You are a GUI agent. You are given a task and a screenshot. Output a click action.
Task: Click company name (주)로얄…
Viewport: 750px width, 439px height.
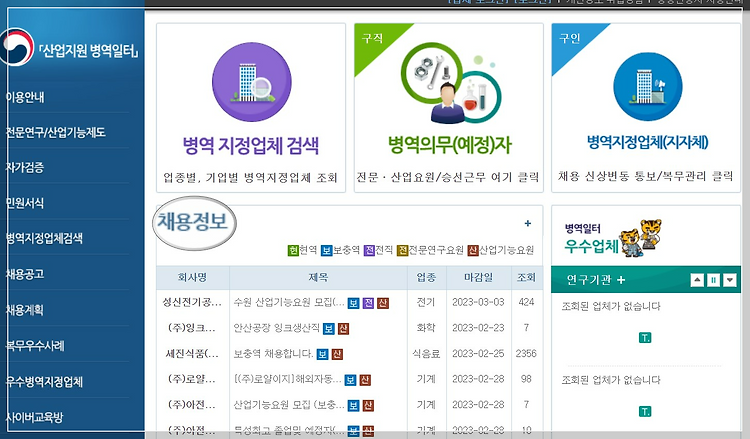coord(192,379)
